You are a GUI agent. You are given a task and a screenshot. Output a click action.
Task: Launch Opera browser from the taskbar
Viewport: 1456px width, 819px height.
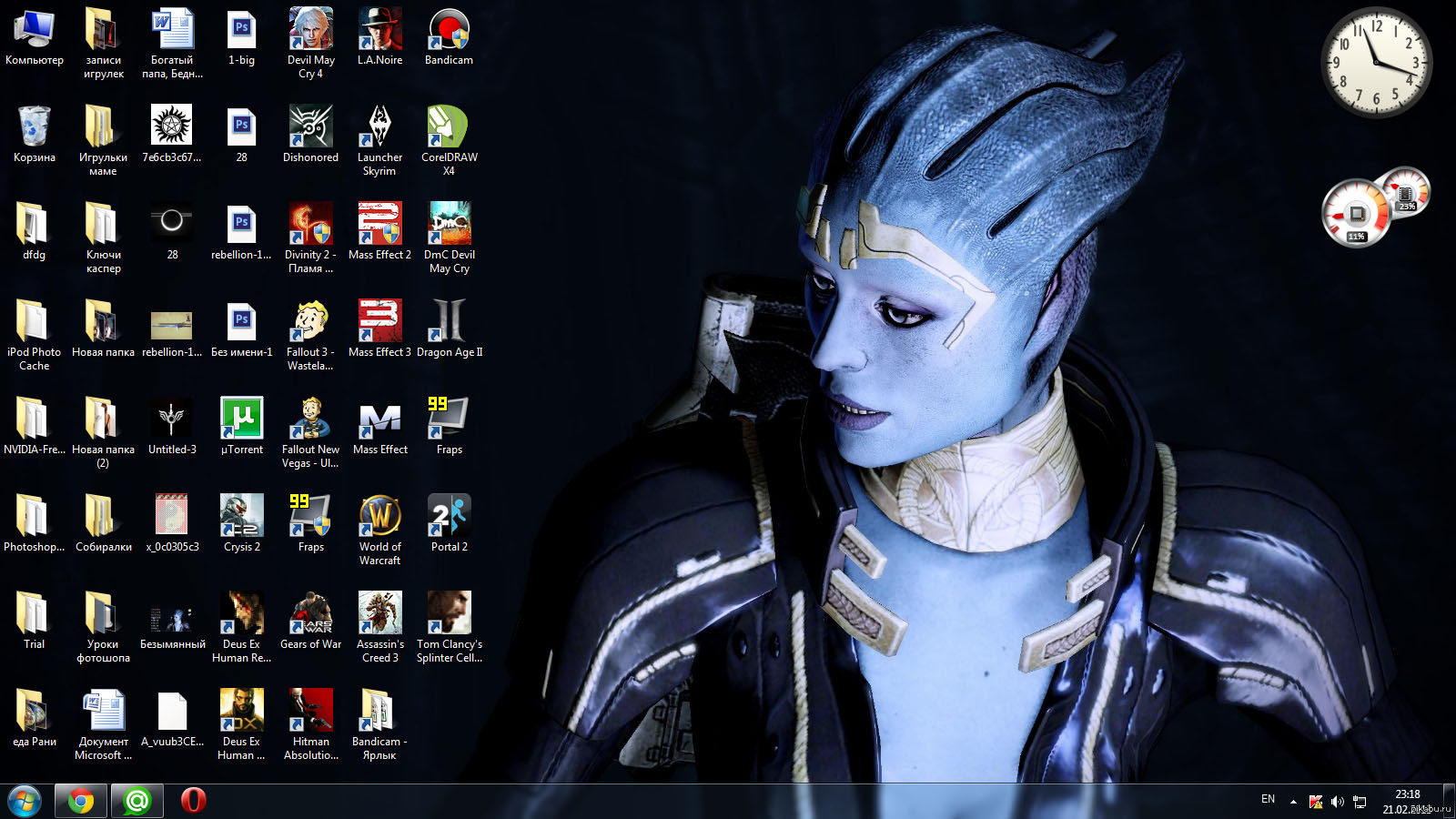tap(193, 801)
